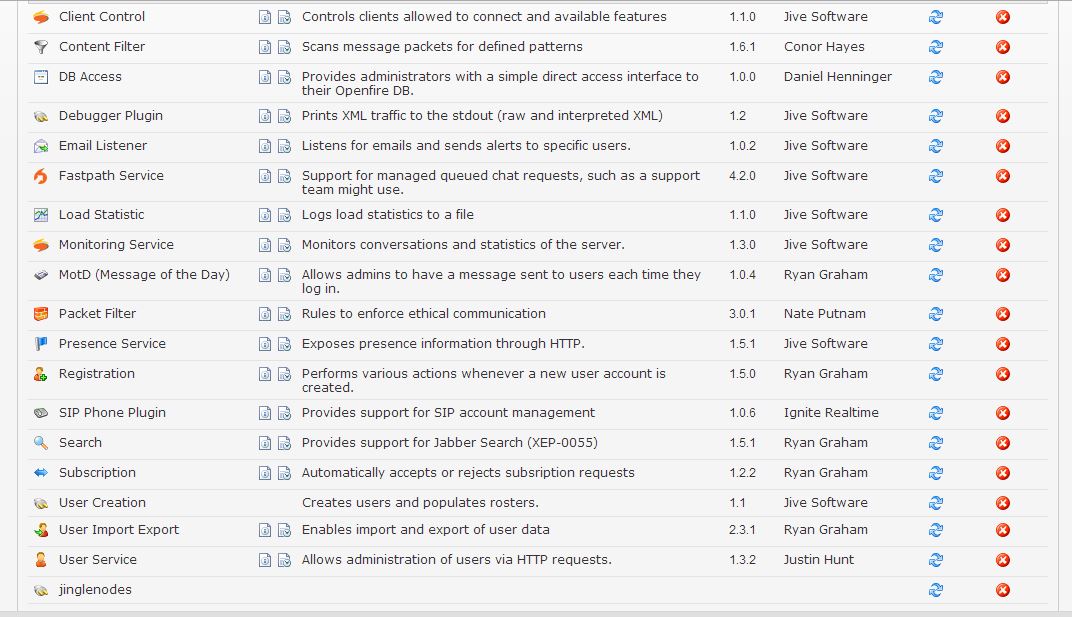Open the Content Filter changelog icon
The width and height of the screenshot is (1072, 617).
point(284,47)
